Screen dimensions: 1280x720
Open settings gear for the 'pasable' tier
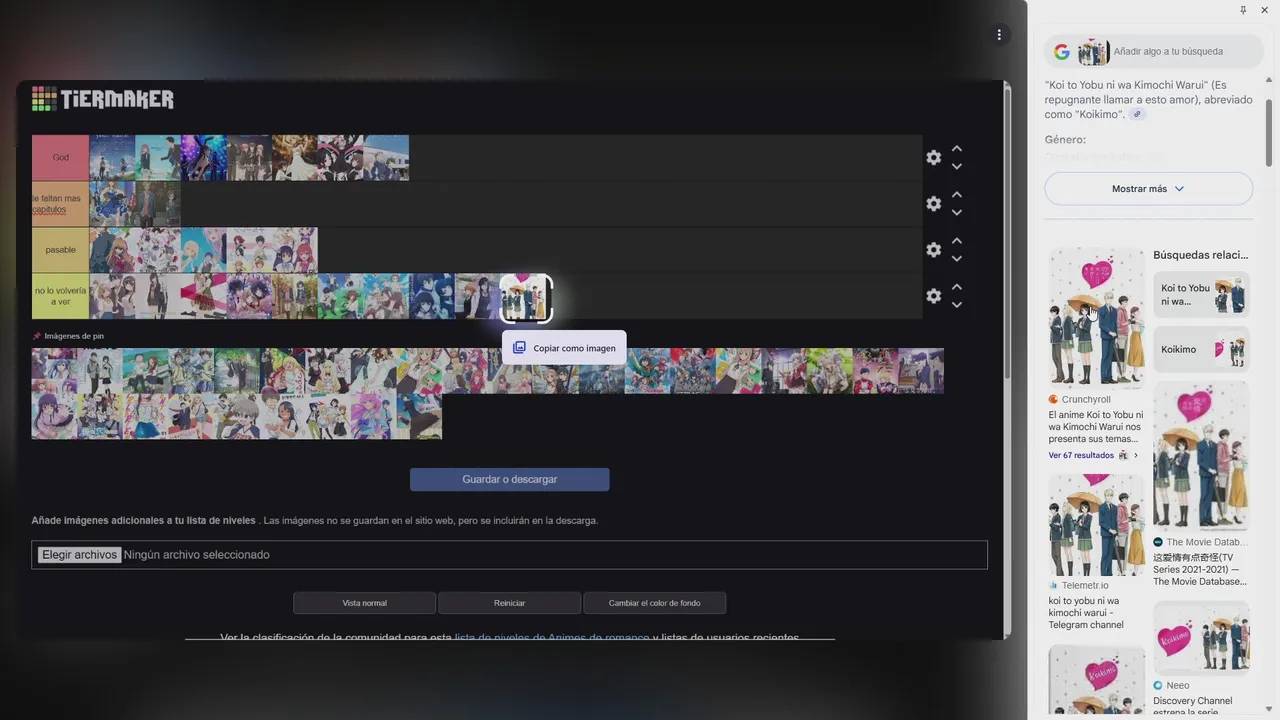[933, 250]
